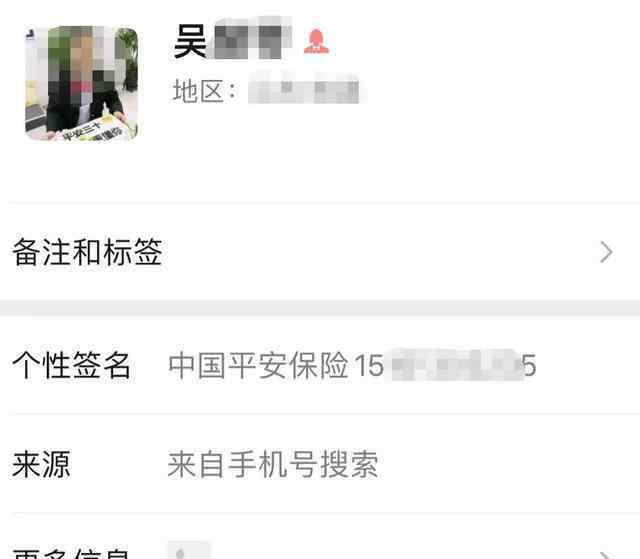Select the 中国平安保险 signature text
640x559 pixels.
tap(258, 365)
